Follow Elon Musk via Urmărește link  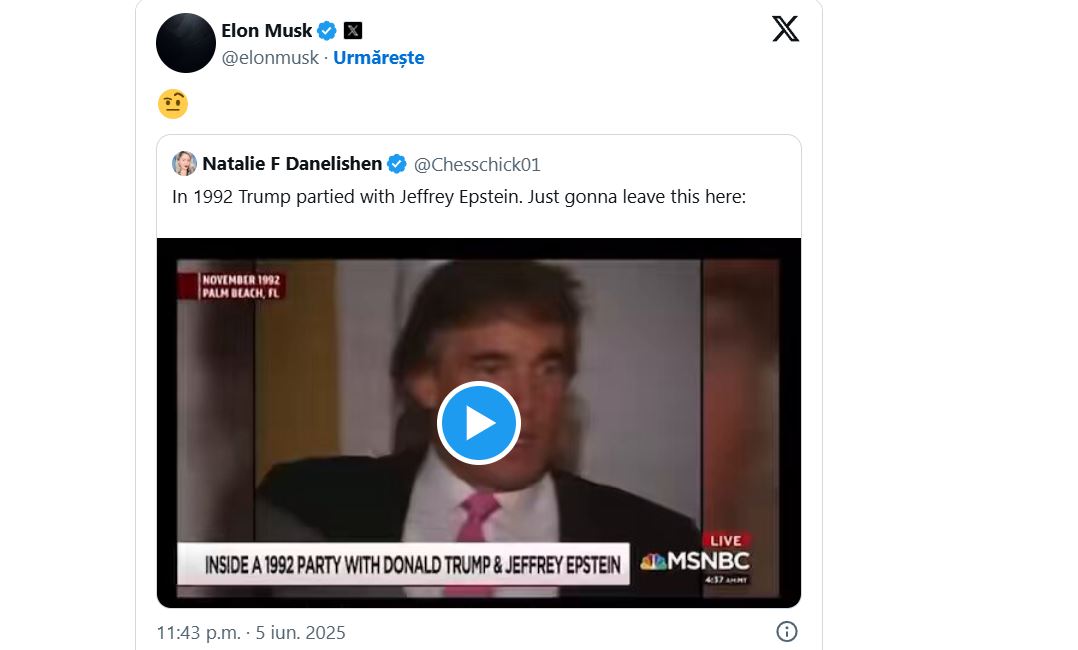click(x=379, y=58)
